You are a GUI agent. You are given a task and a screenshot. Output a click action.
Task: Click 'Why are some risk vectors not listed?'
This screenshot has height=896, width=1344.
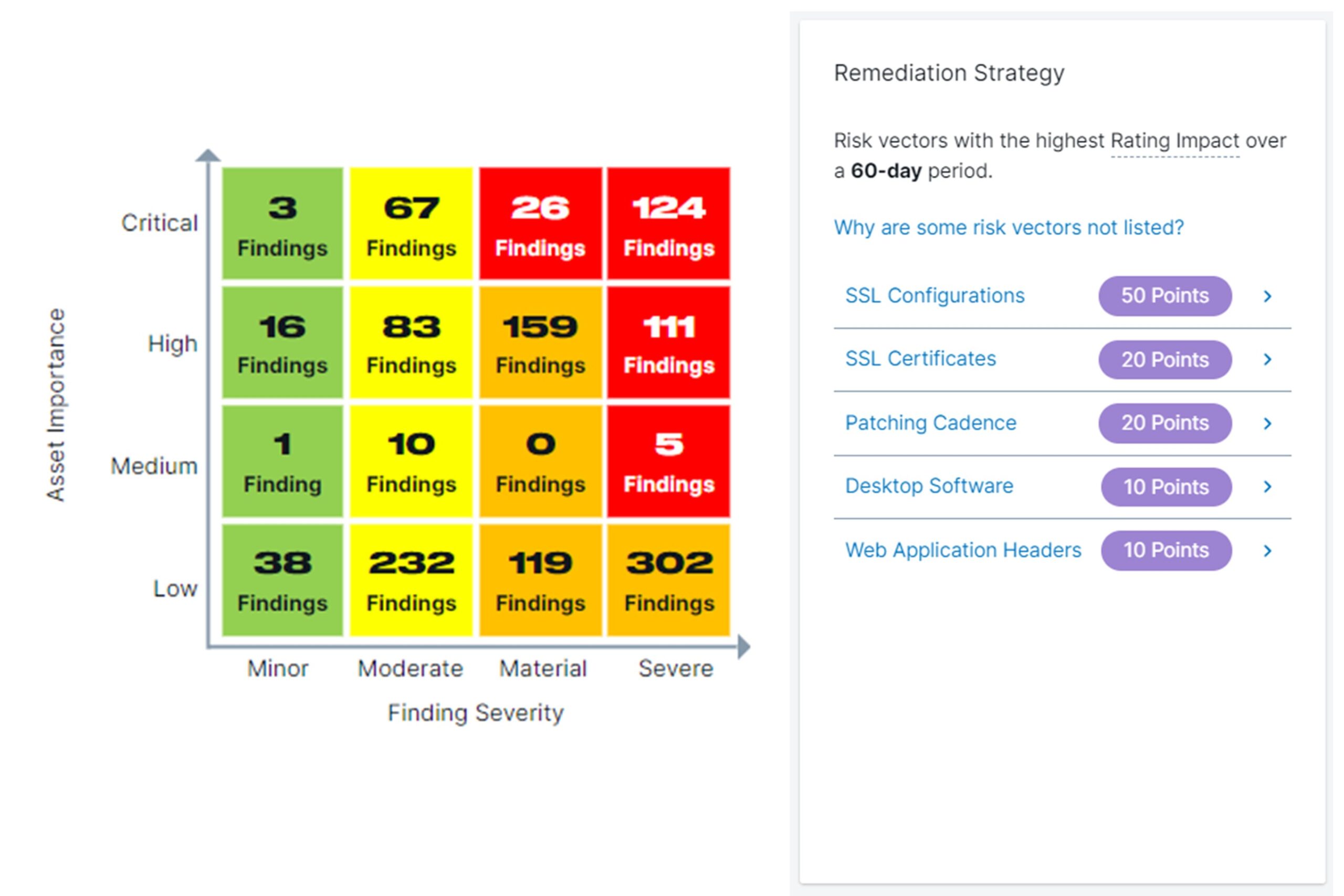pyautogui.click(x=1008, y=227)
